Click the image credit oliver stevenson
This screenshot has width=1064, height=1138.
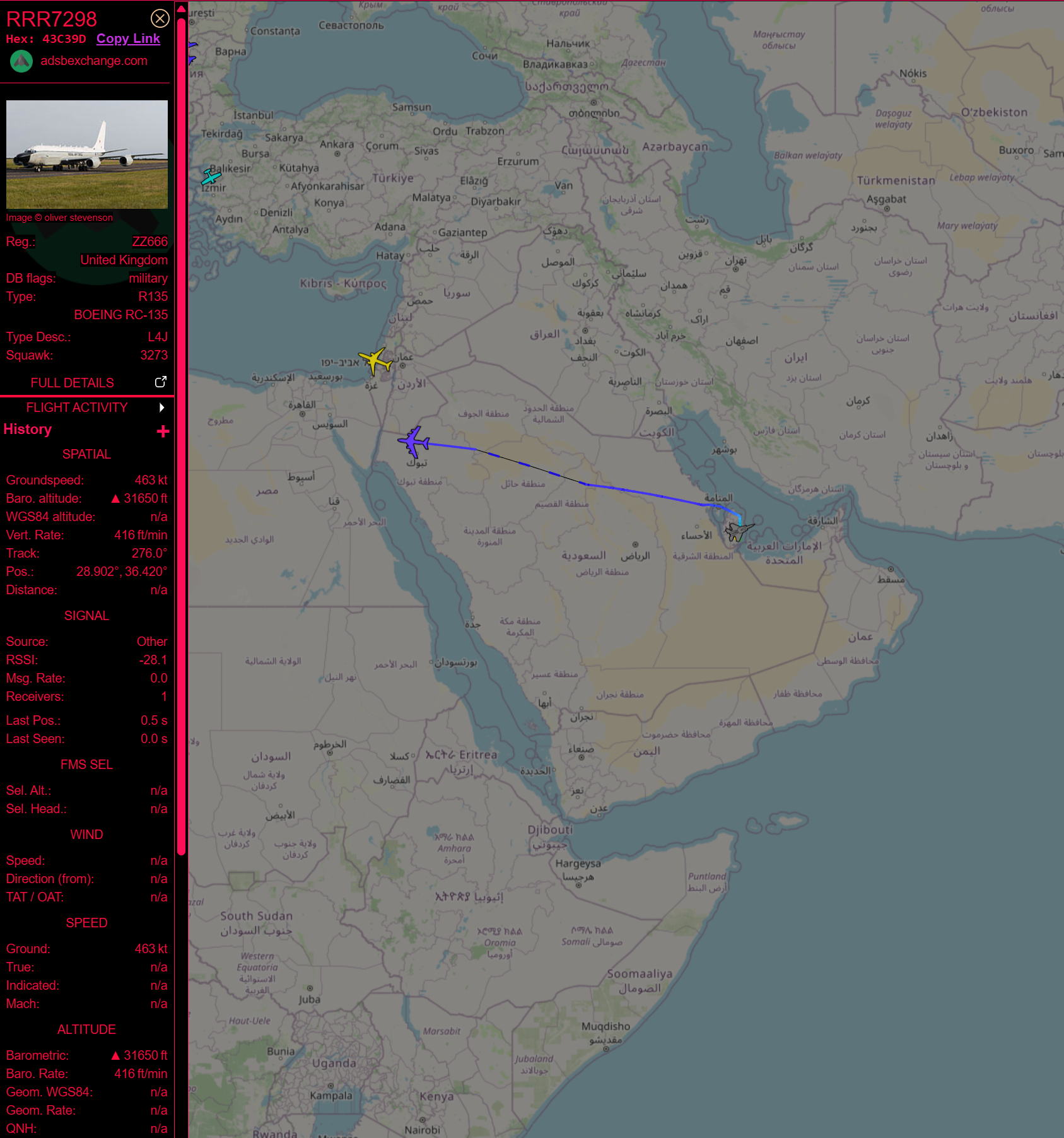click(59, 218)
